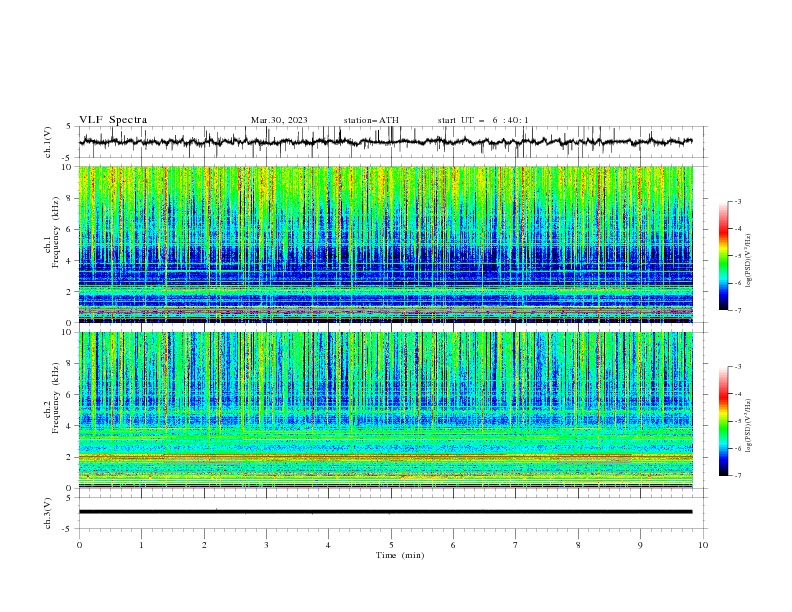This screenshot has width=792, height=612.
Task: Click the 'VLF Spectra' title text
Action: tap(113, 120)
